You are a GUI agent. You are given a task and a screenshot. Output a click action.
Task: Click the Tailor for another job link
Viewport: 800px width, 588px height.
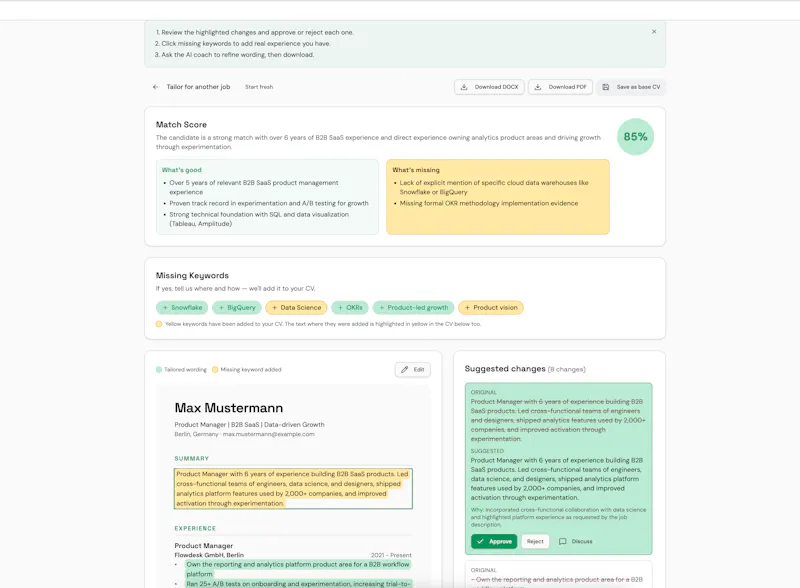[198, 87]
